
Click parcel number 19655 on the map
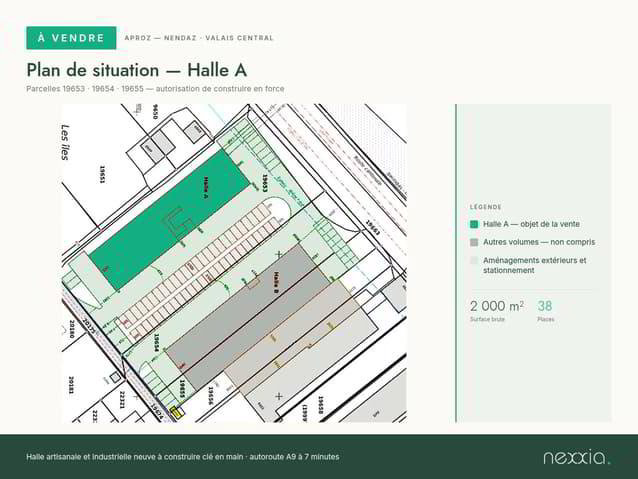pyautogui.click(x=183, y=389)
